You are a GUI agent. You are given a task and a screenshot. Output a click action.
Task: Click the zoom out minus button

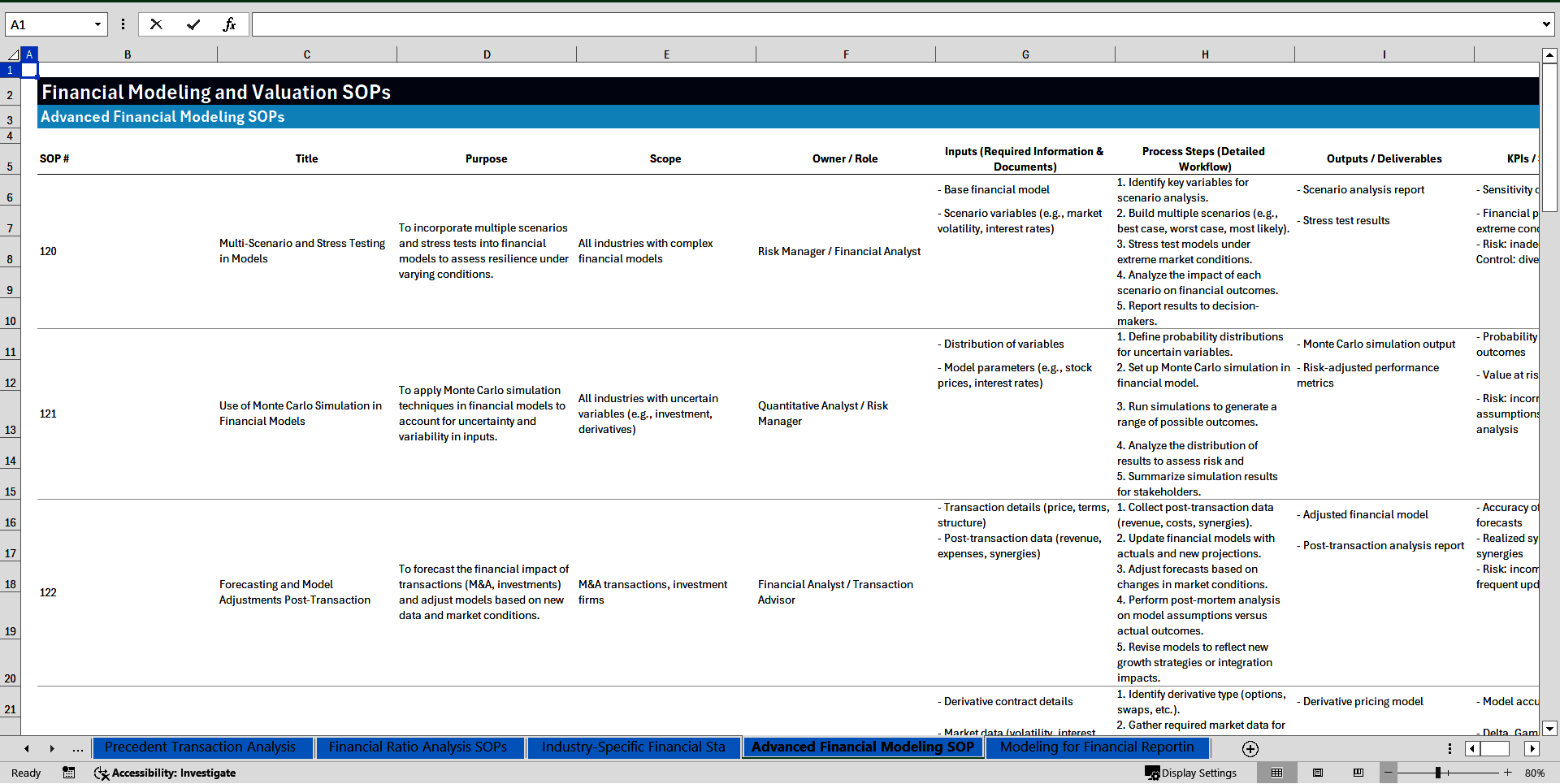(1389, 773)
